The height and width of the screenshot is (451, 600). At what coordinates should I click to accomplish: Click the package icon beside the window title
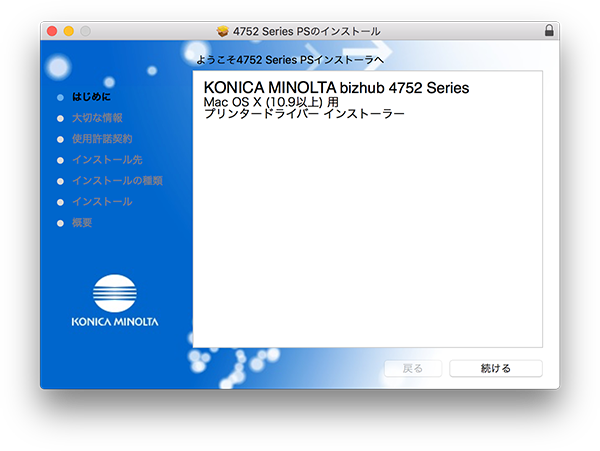click(222, 31)
